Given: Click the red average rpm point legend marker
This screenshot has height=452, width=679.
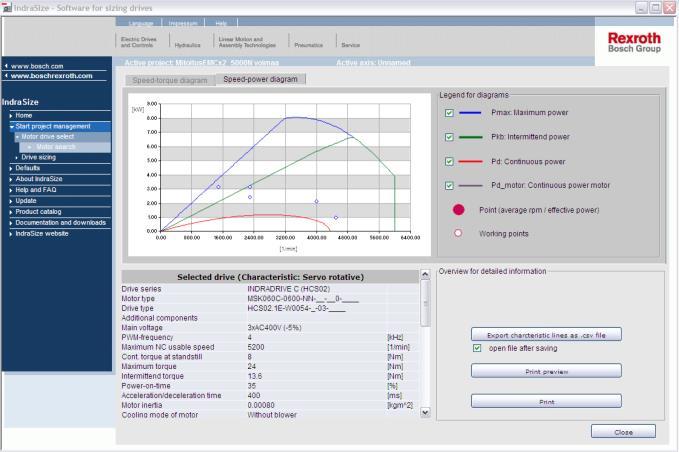Looking at the screenshot, I should [x=459, y=210].
